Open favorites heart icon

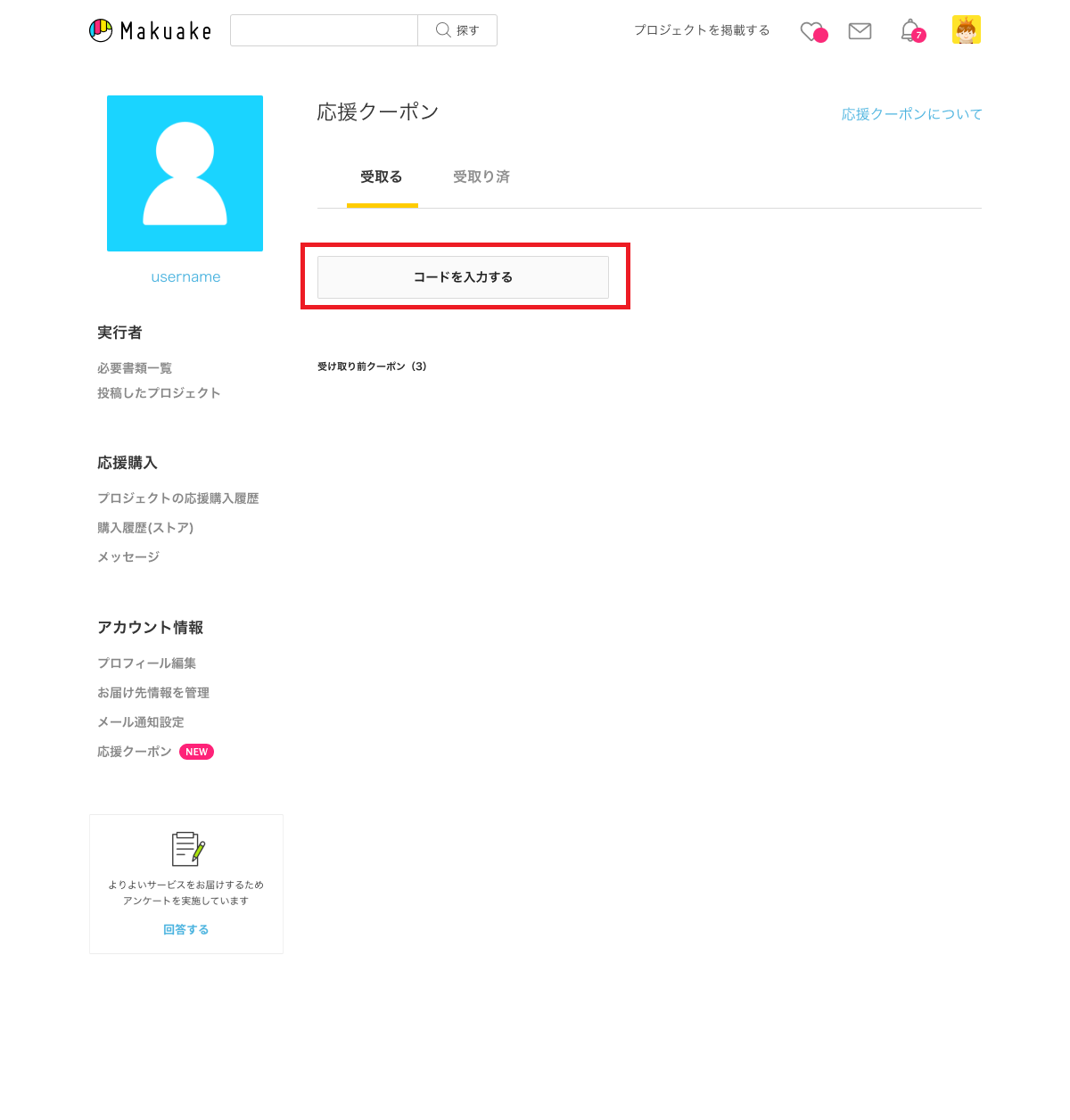(x=813, y=32)
